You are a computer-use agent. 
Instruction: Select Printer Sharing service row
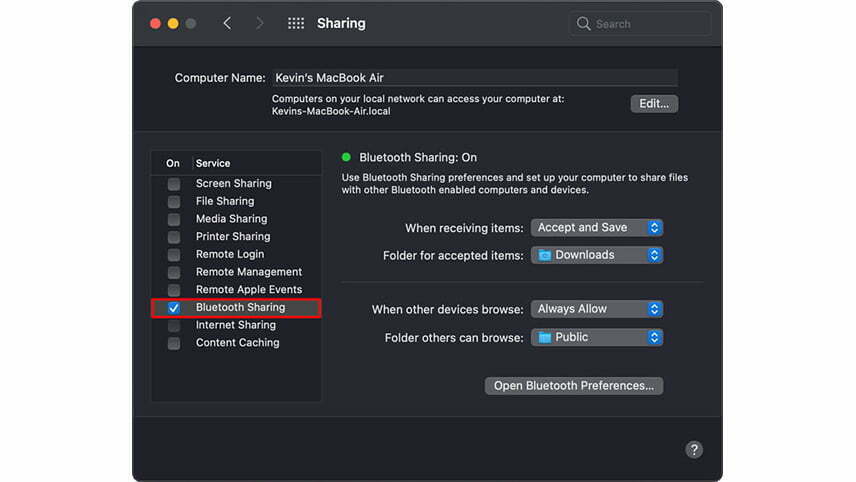click(x=236, y=236)
